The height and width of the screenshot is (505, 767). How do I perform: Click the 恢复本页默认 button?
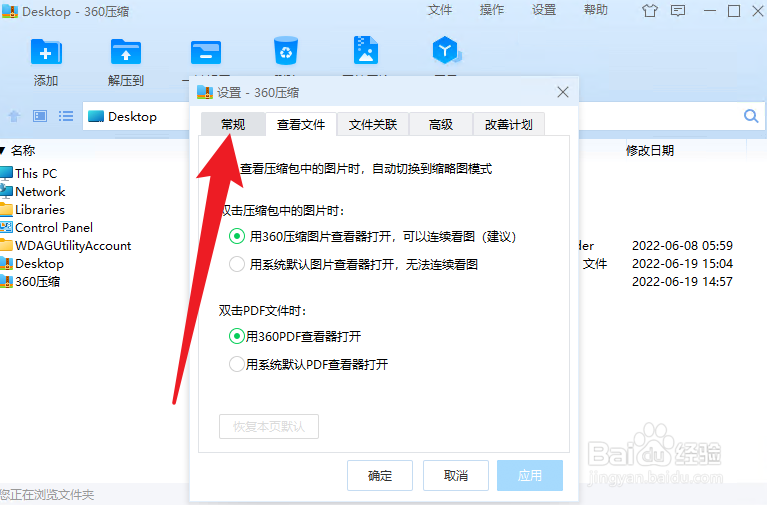[x=269, y=427]
